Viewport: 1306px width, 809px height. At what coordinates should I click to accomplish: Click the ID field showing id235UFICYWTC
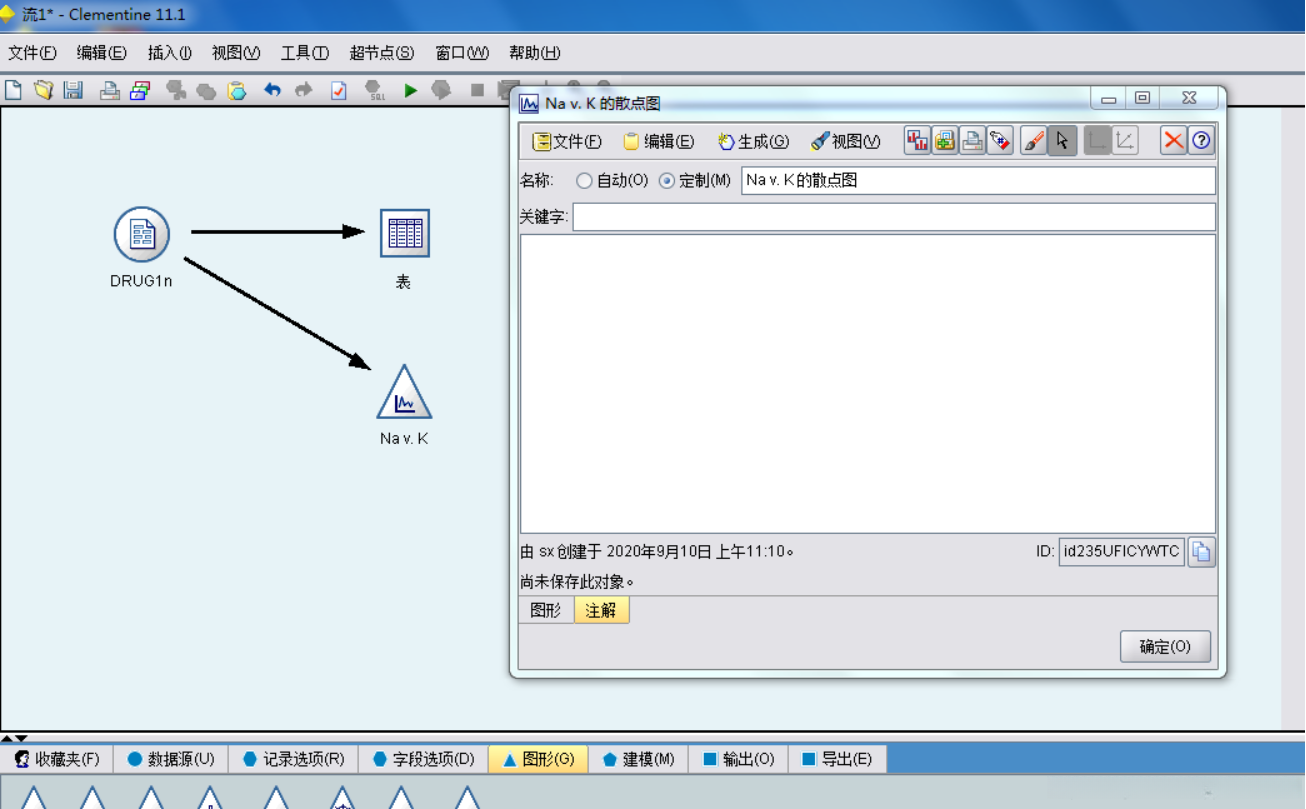tap(1122, 551)
